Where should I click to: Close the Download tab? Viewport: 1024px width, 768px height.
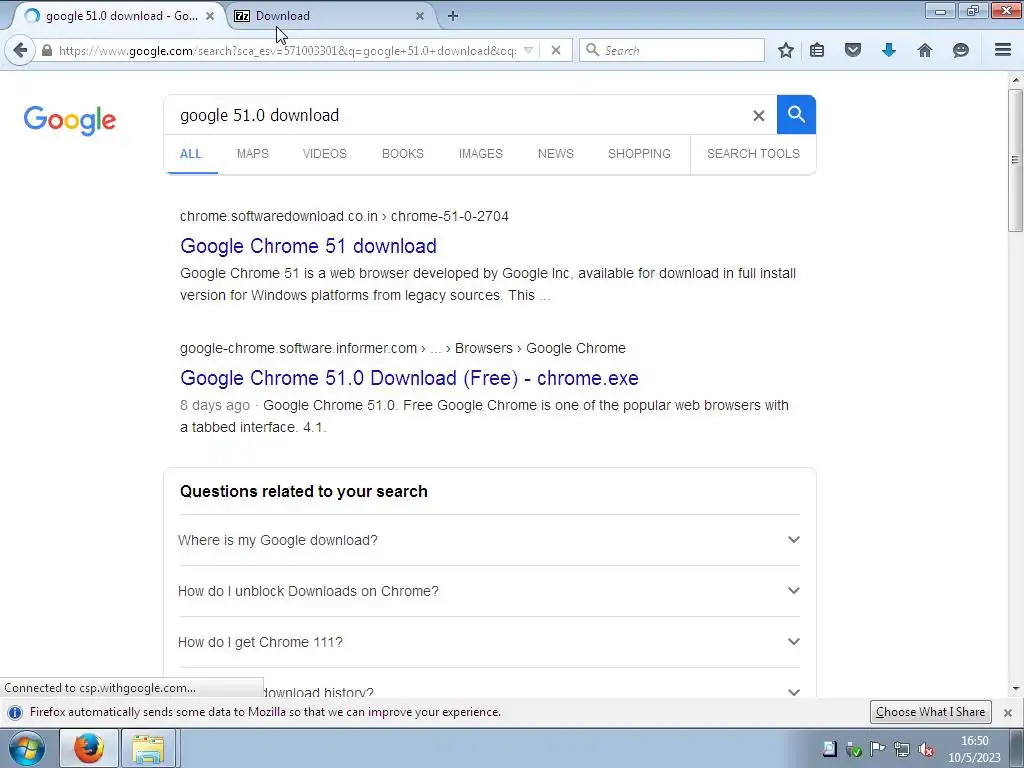420,16
